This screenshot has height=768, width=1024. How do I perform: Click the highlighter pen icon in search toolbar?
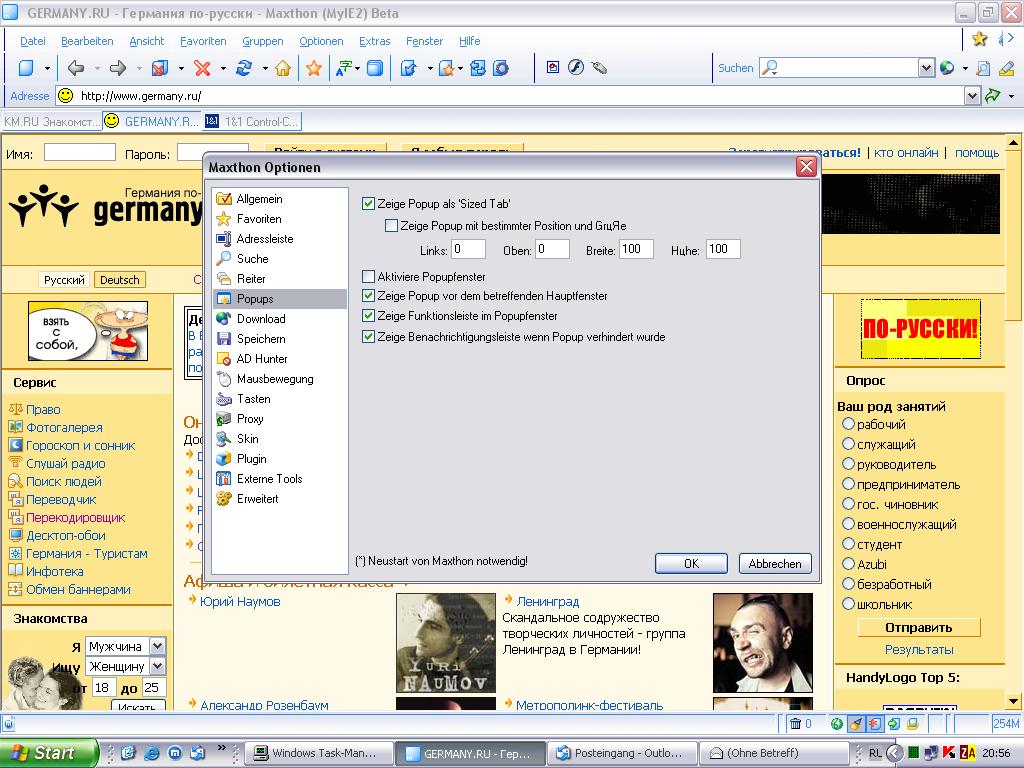point(1006,67)
